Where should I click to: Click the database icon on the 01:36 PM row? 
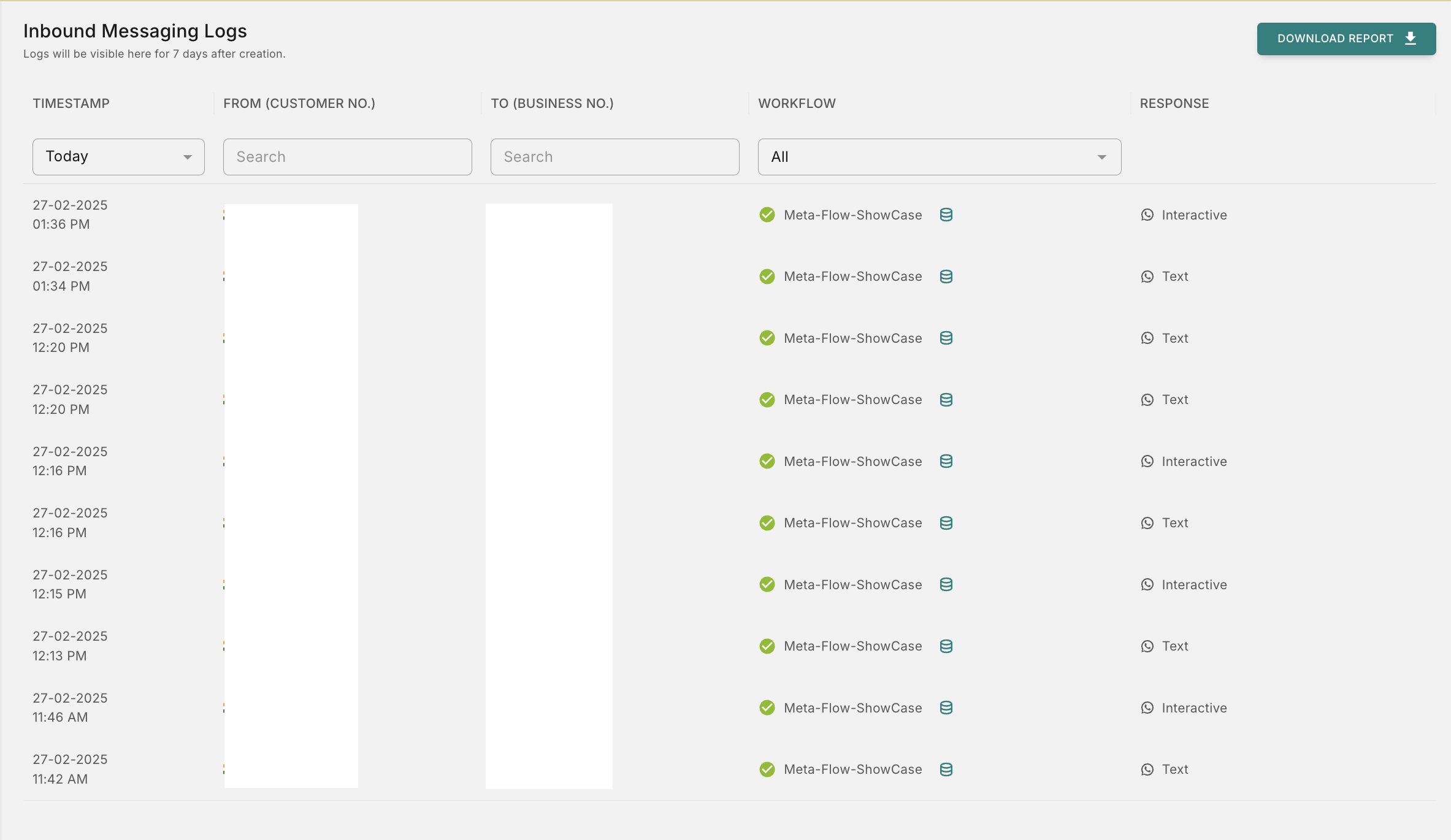946,215
